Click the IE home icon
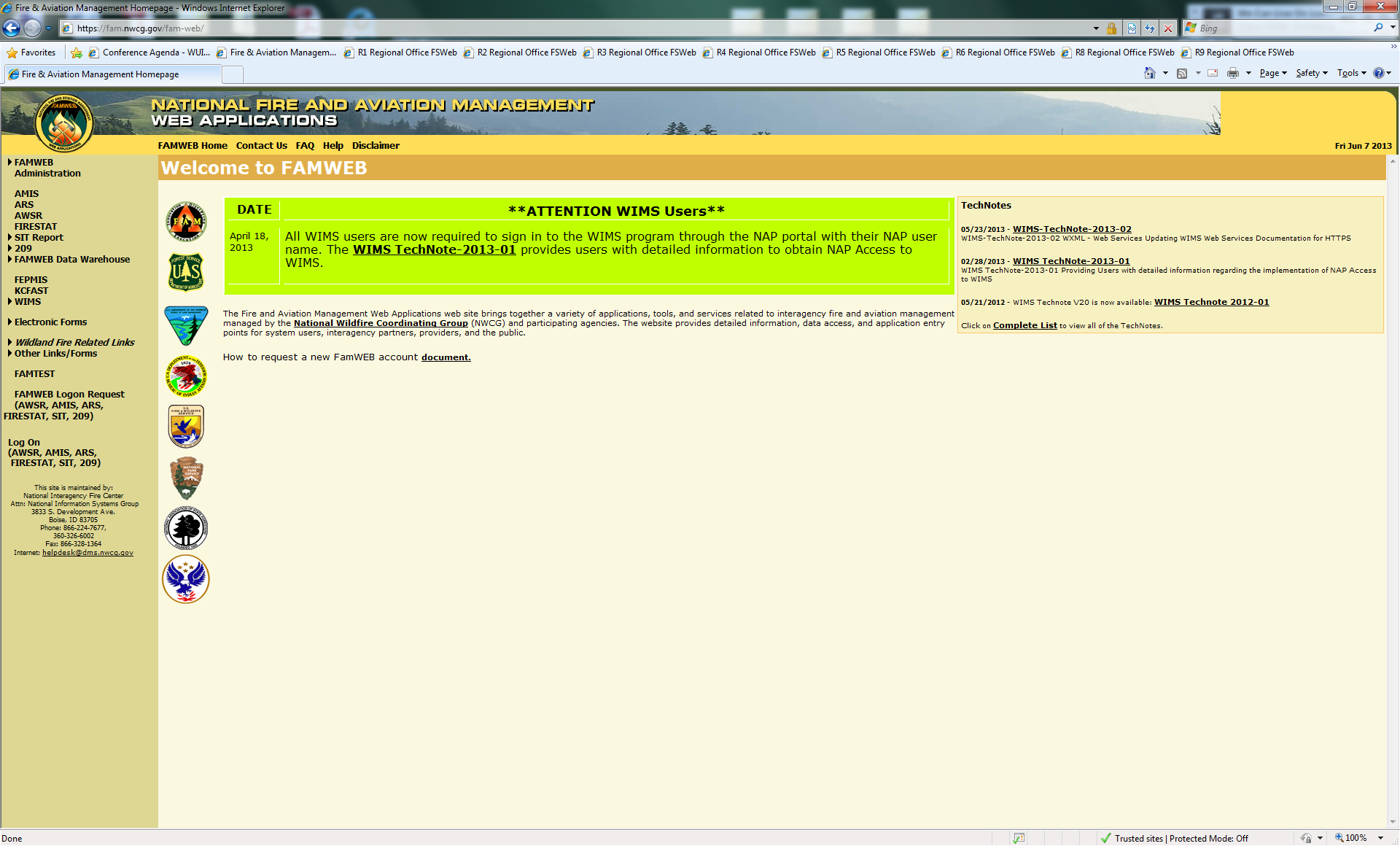 point(1150,73)
